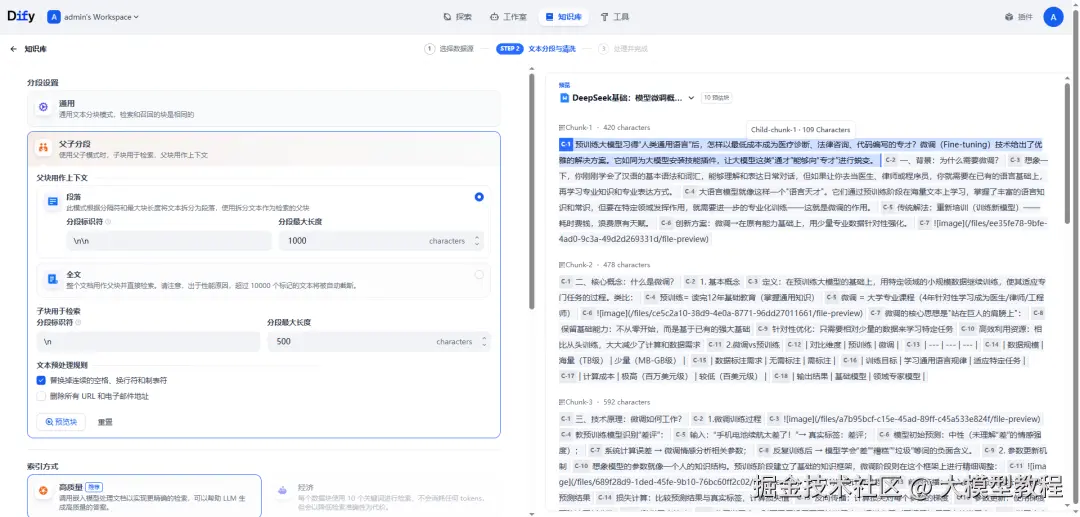Screen dimensions: 1080x517
Task: Click the 文本预处理规则 label
Action: pos(62,365)
